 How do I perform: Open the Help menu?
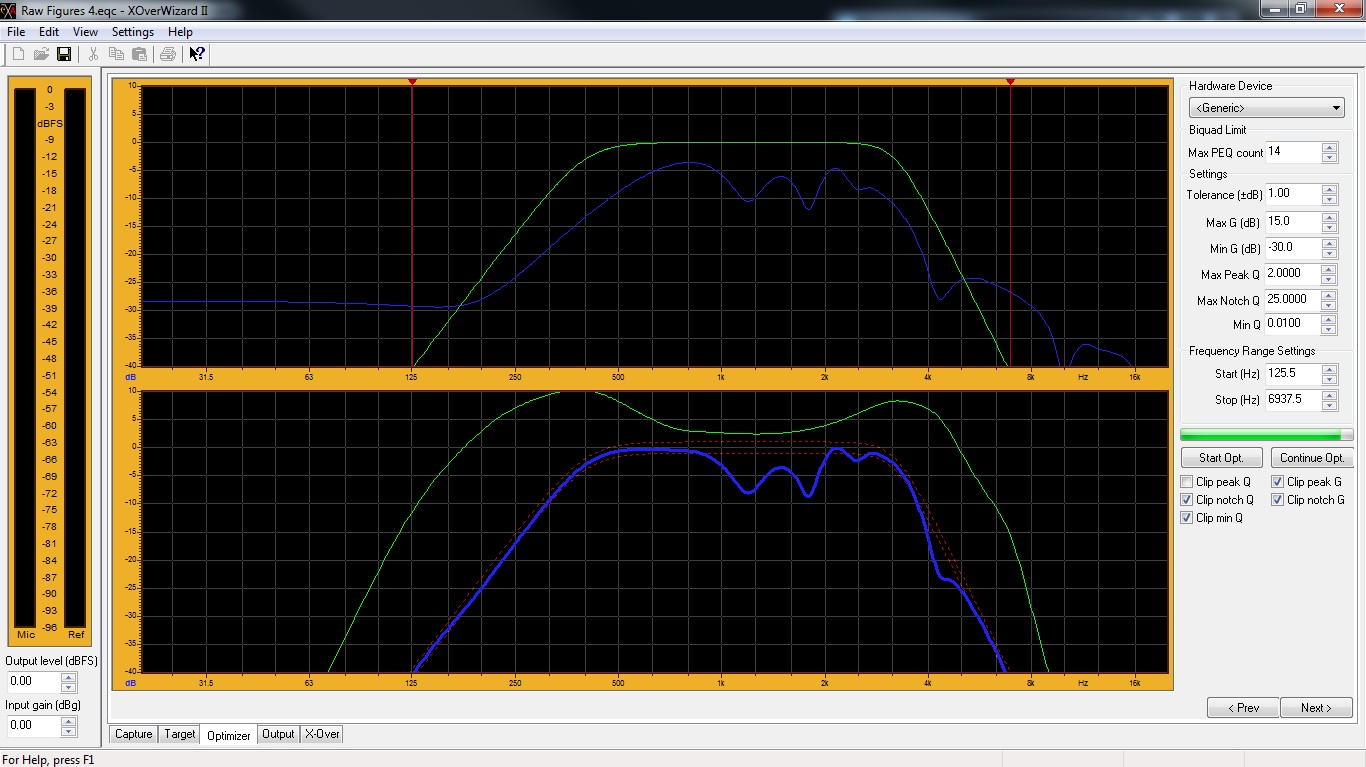180,32
